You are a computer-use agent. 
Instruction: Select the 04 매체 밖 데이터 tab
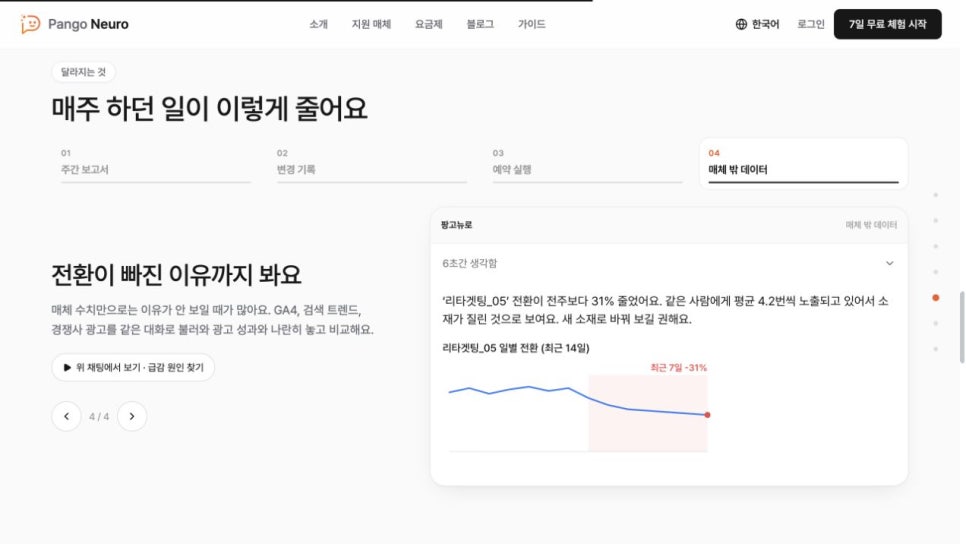(803, 163)
